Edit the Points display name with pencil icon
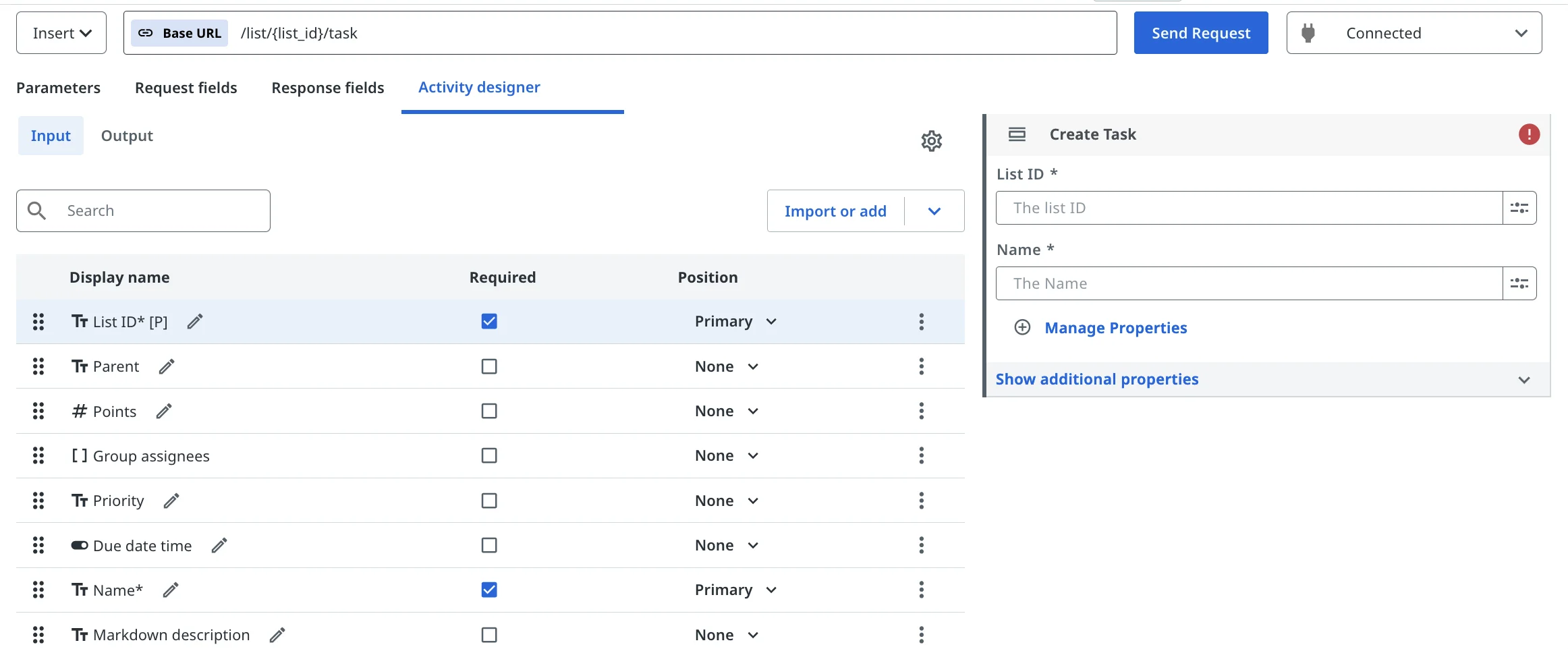Image resolution: width=1568 pixels, height=649 pixels. tap(164, 412)
